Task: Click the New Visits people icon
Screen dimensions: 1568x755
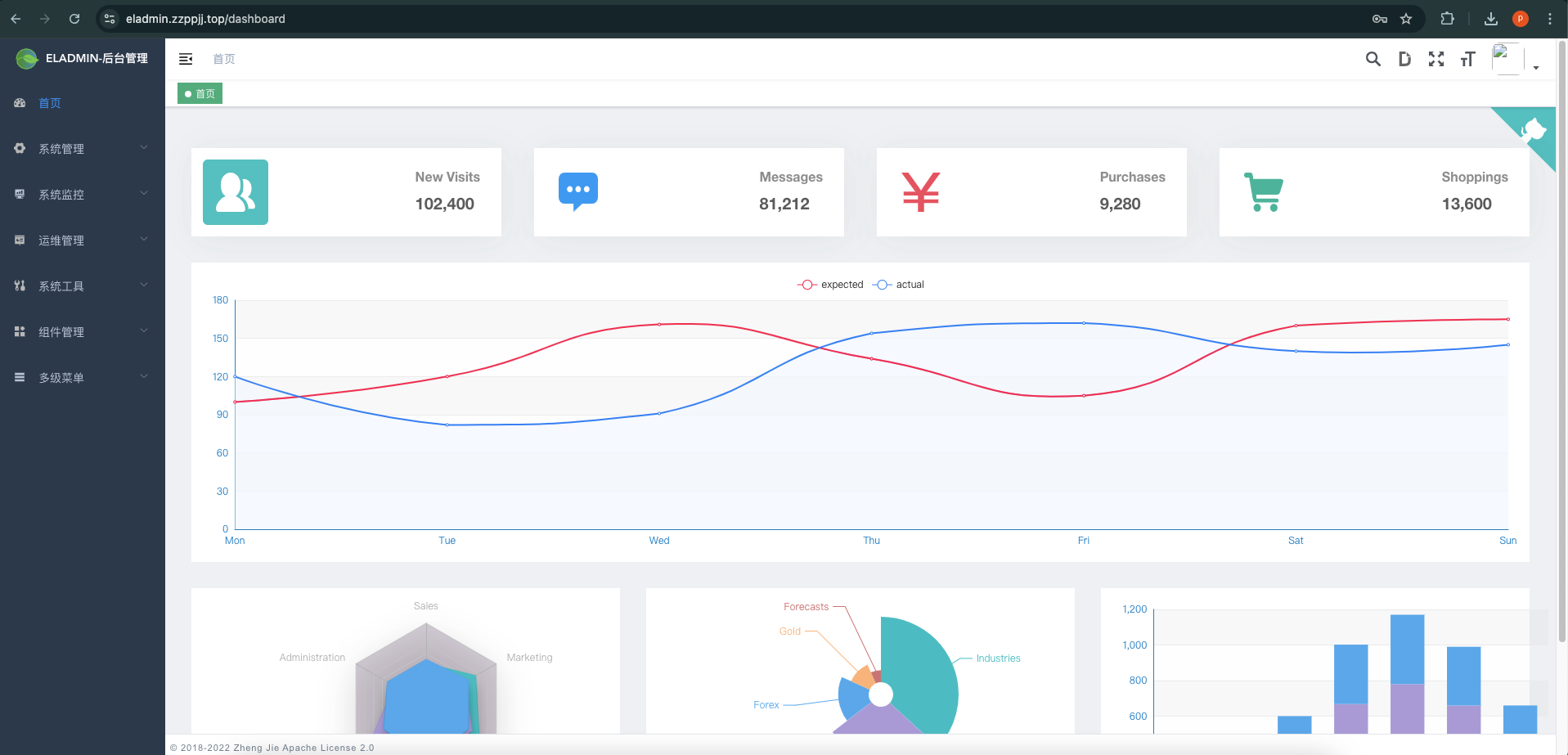Action: [x=236, y=192]
